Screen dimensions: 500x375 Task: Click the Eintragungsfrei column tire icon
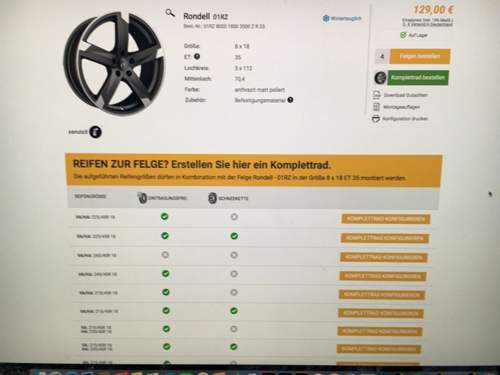click(x=142, y=198)
